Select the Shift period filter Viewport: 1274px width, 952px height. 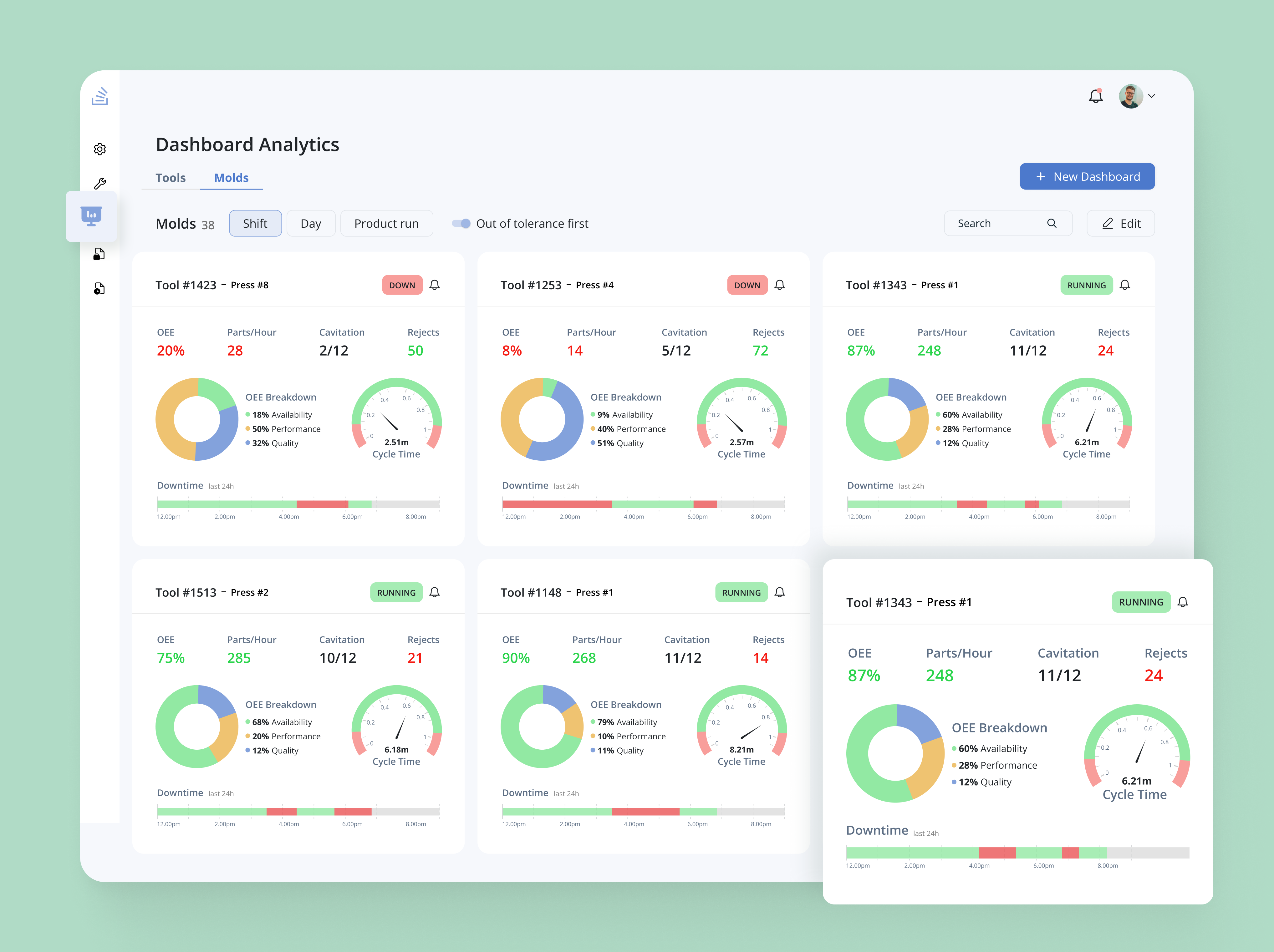(255, 223)
